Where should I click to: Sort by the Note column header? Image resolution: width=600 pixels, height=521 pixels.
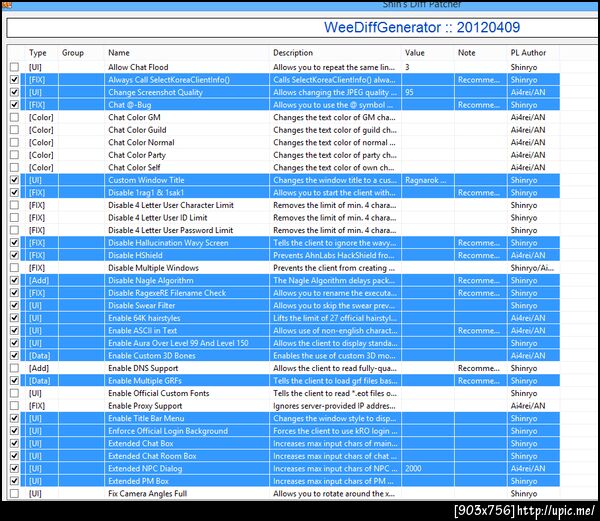[x=466, y=53]
